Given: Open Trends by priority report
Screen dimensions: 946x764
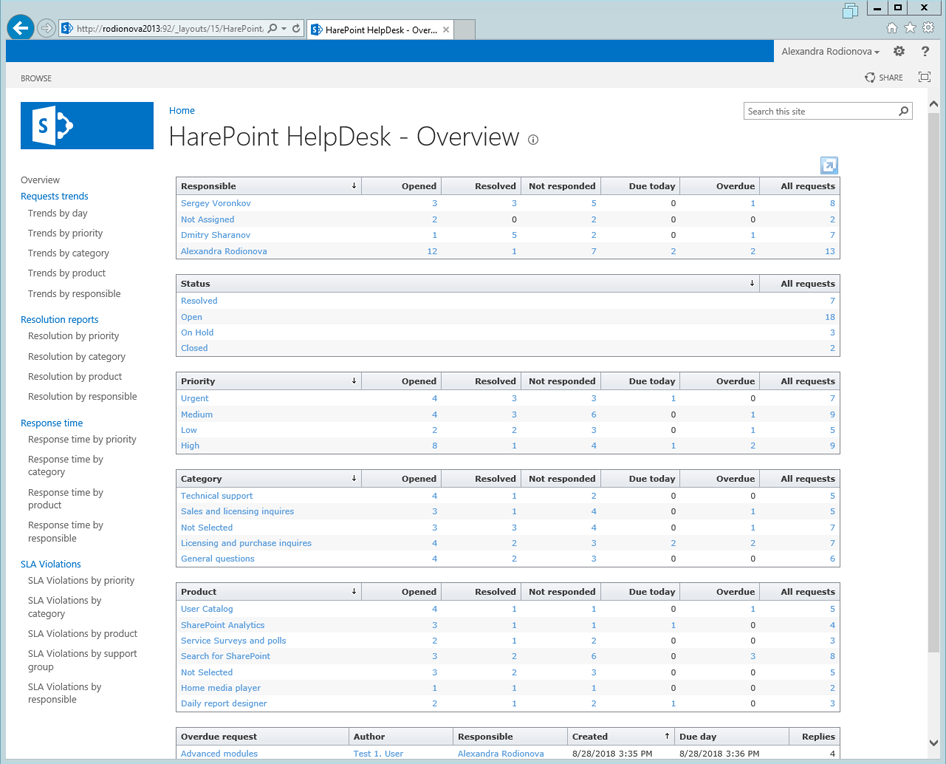Looking at the screenshot, I should pyautogui.click(x=65, y=233).
